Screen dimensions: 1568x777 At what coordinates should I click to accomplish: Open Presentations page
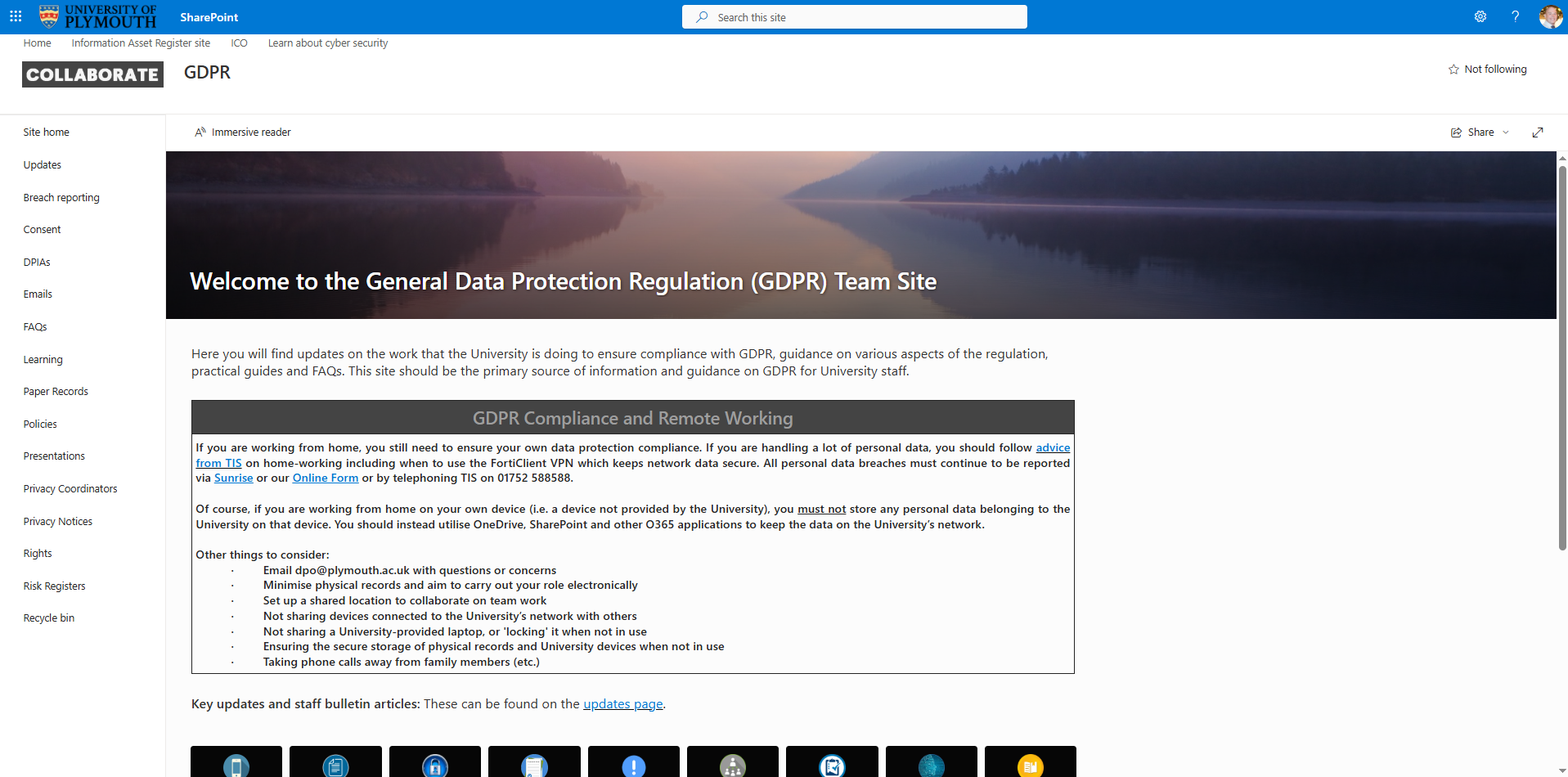click(x=54, y=456)
